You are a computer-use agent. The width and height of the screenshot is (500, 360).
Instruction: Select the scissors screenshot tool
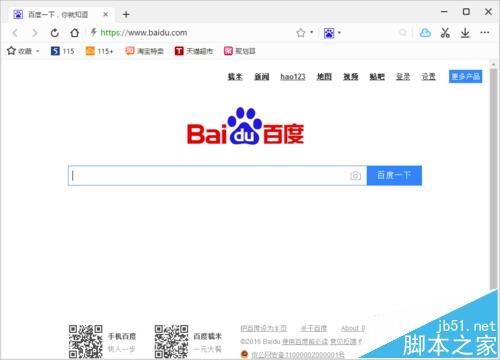click(x=445, y=33)
